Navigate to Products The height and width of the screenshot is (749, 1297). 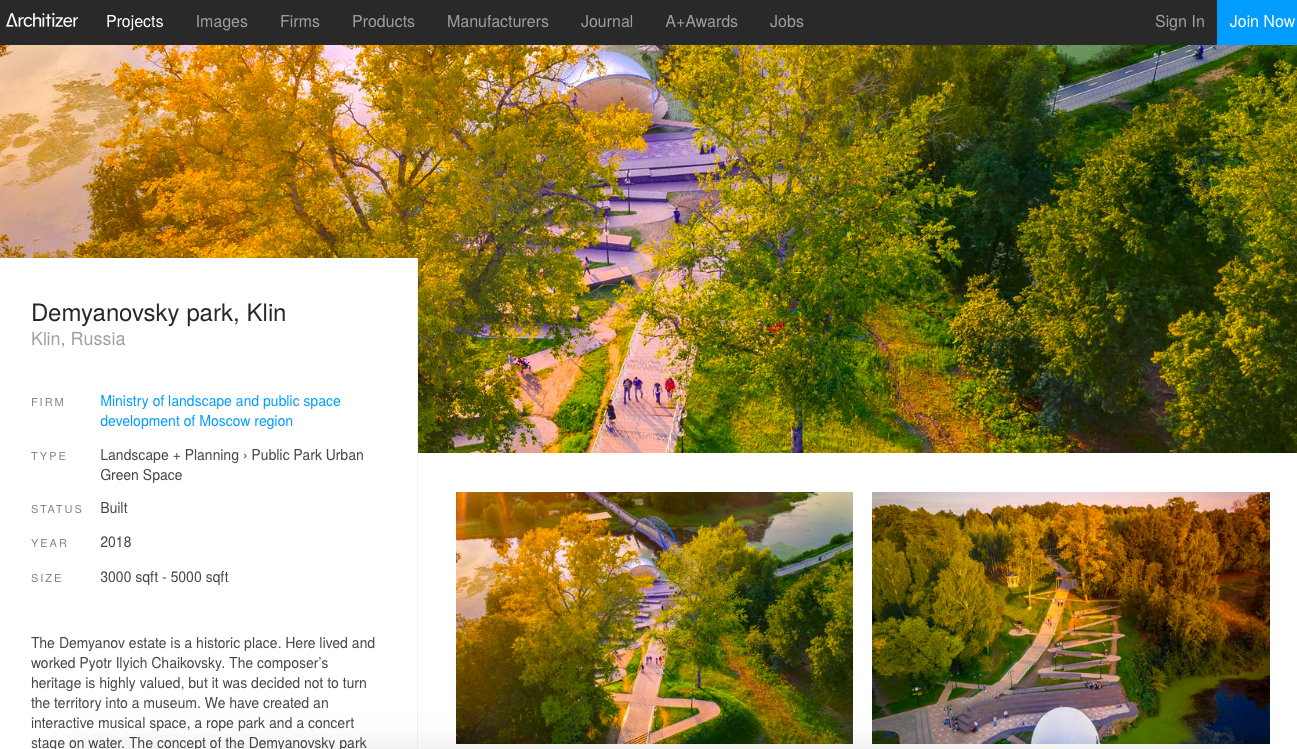point(383,21)
